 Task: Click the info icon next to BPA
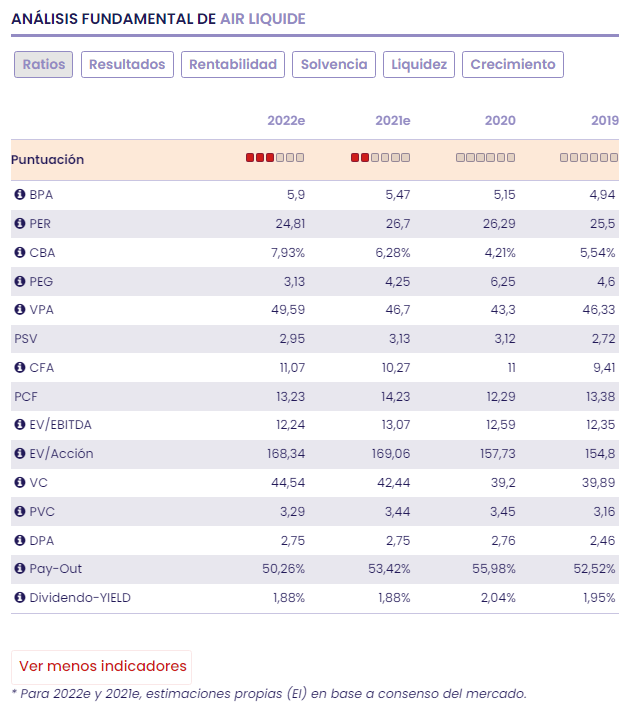point(19,195)
